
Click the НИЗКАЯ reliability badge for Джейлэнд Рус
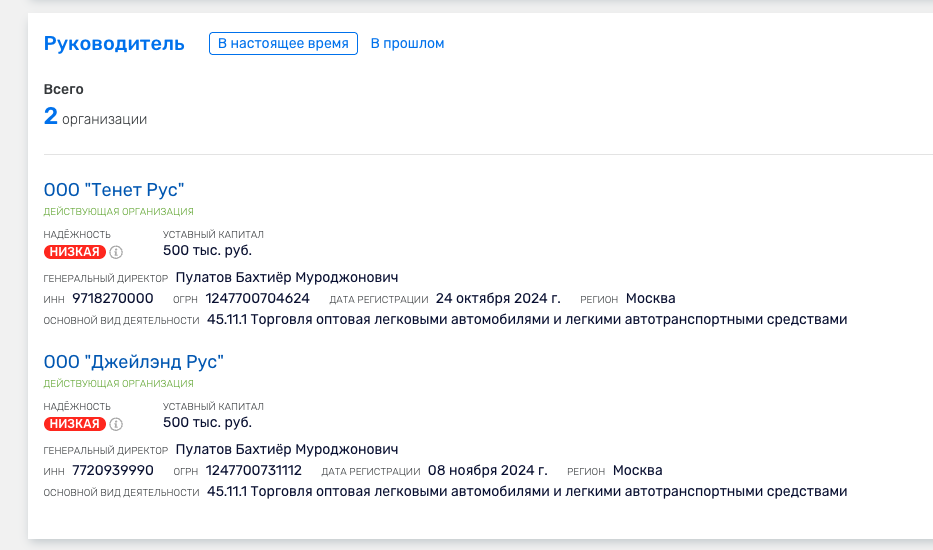click(x=75, y=424)
